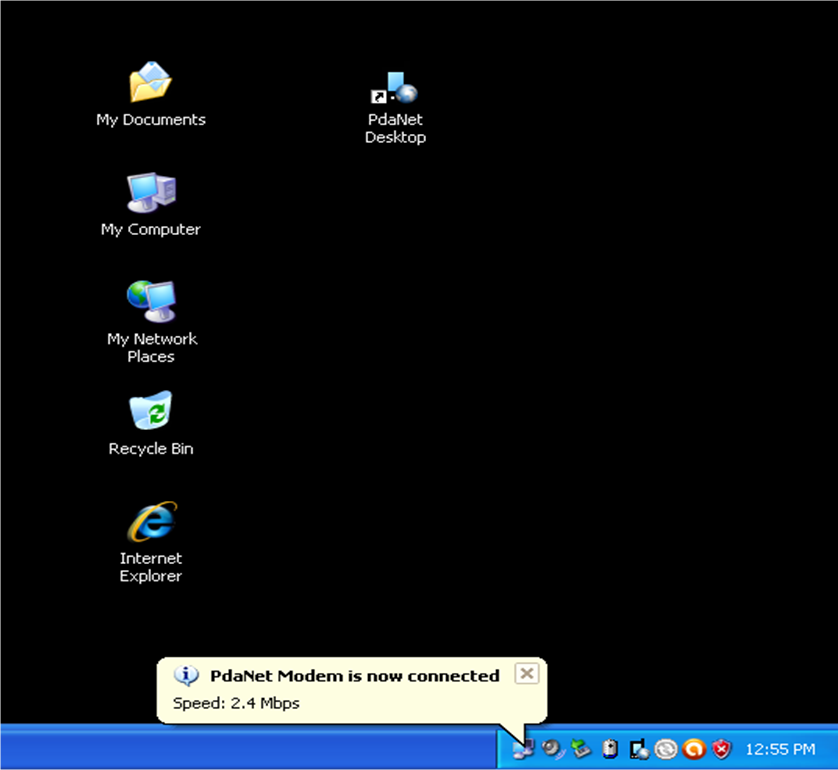Click the battery power tray icon
Image resolution: width=838 pixels, height=770 pixels.
610,749
